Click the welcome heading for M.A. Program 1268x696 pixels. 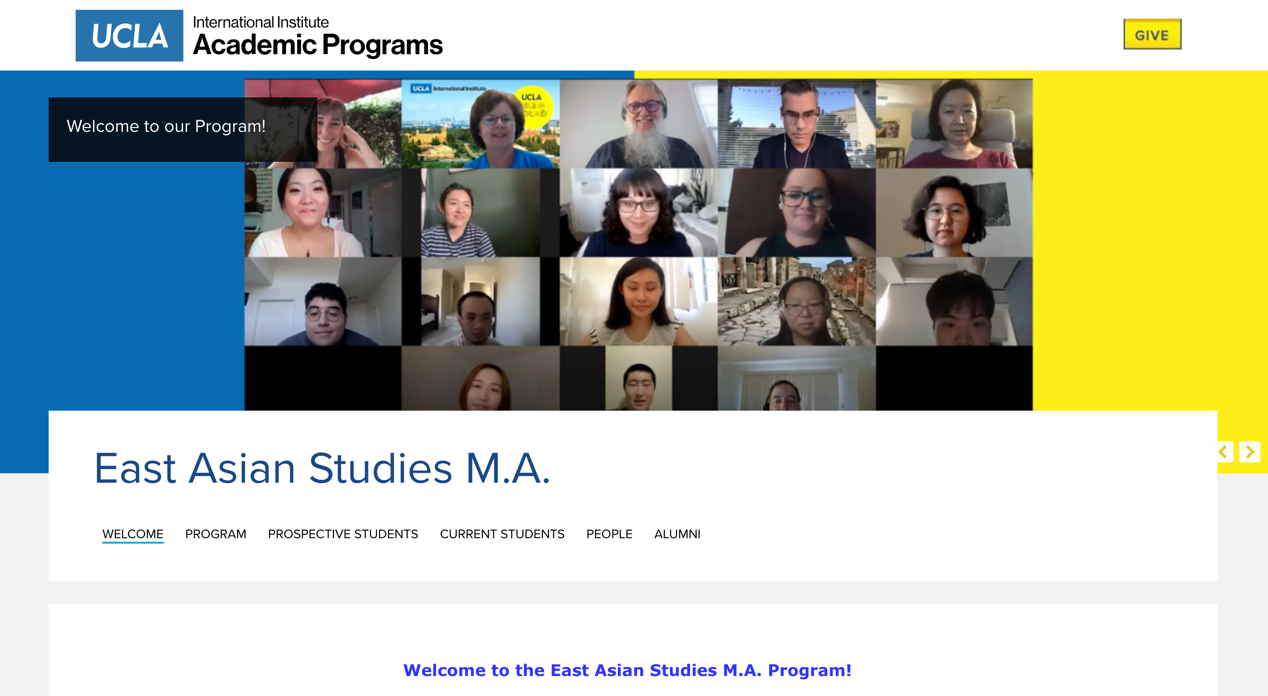point(627,670)
